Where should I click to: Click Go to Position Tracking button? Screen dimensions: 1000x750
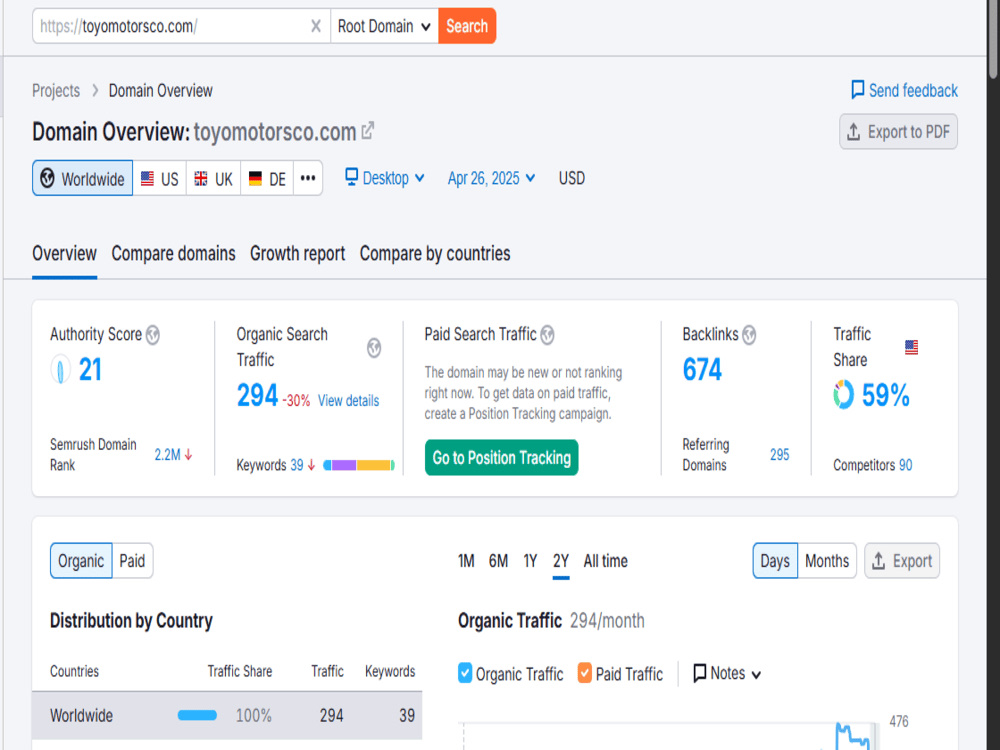pyautogui.click(x=501, y=457)
